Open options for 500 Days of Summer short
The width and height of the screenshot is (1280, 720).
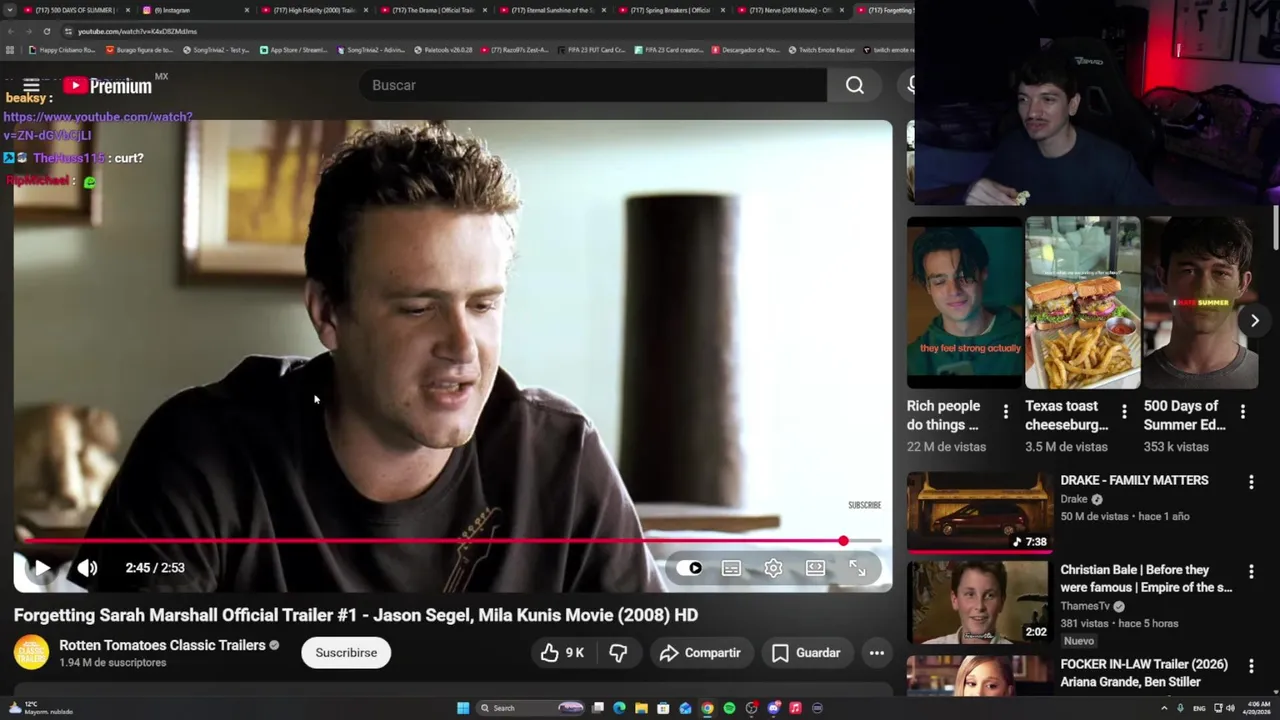point(1242,411)
